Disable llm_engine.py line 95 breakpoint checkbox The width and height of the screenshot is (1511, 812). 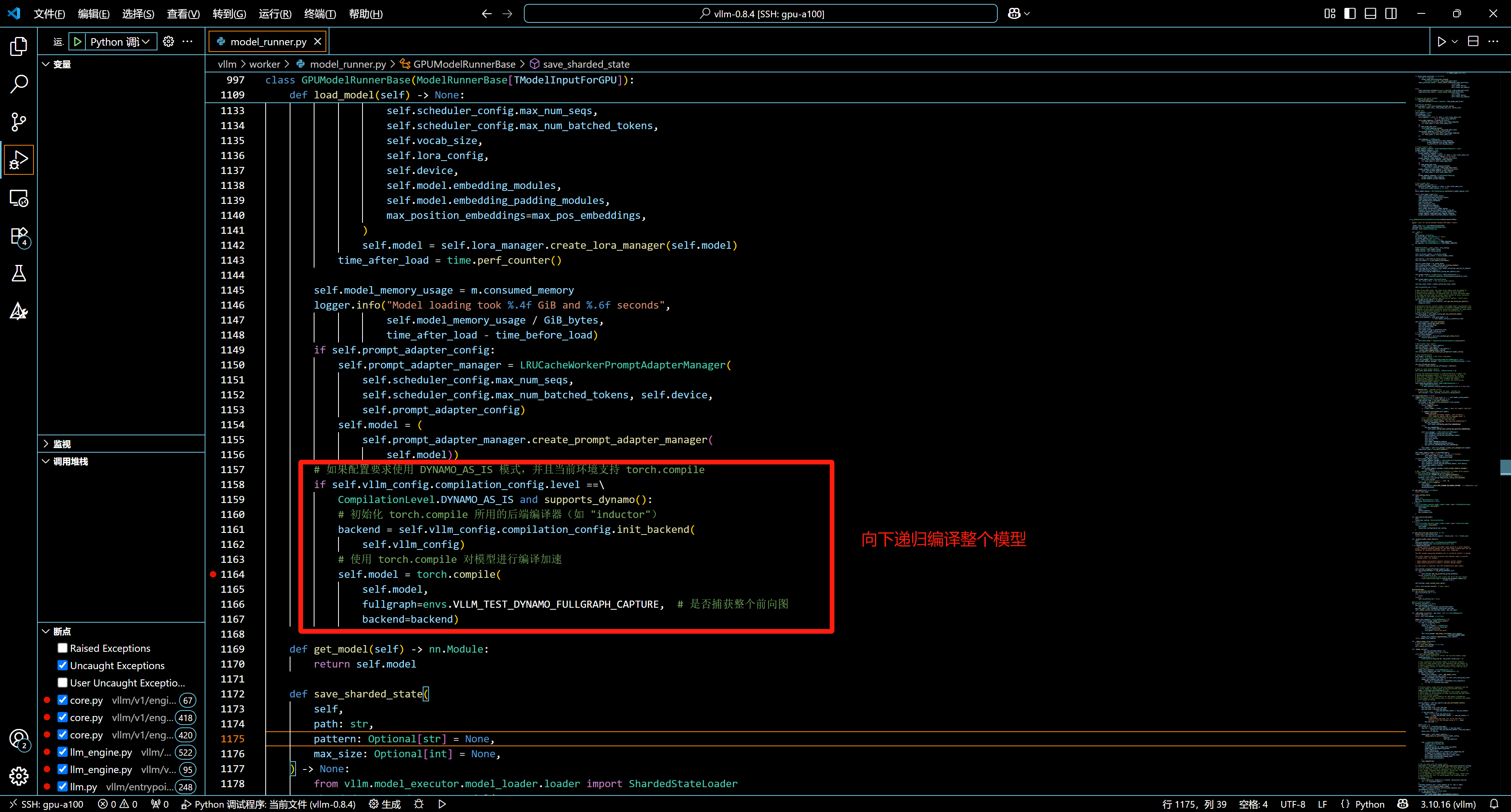pyautogui.click(x=63, y=769)
